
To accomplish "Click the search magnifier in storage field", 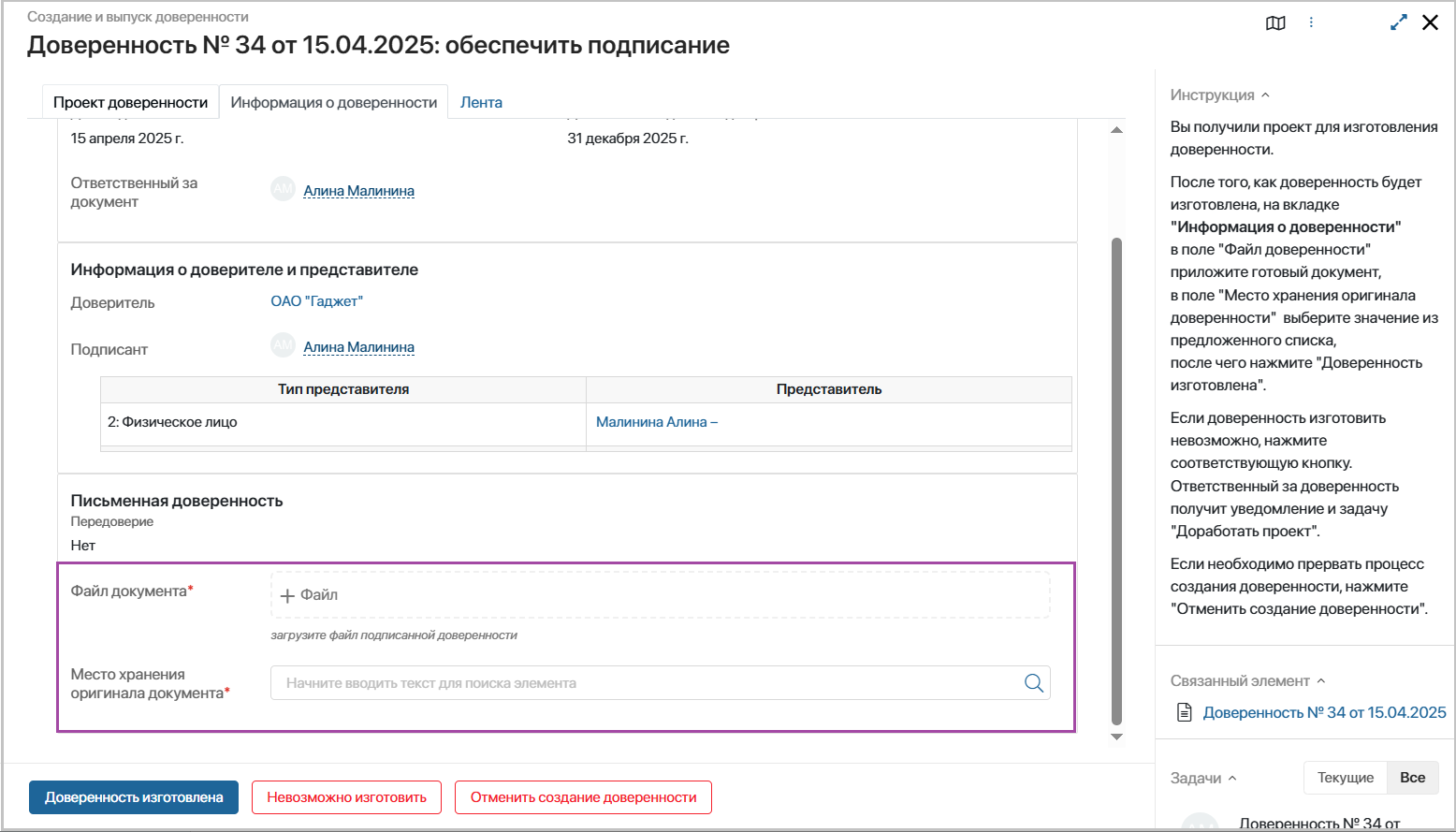I will point(1033,683).
